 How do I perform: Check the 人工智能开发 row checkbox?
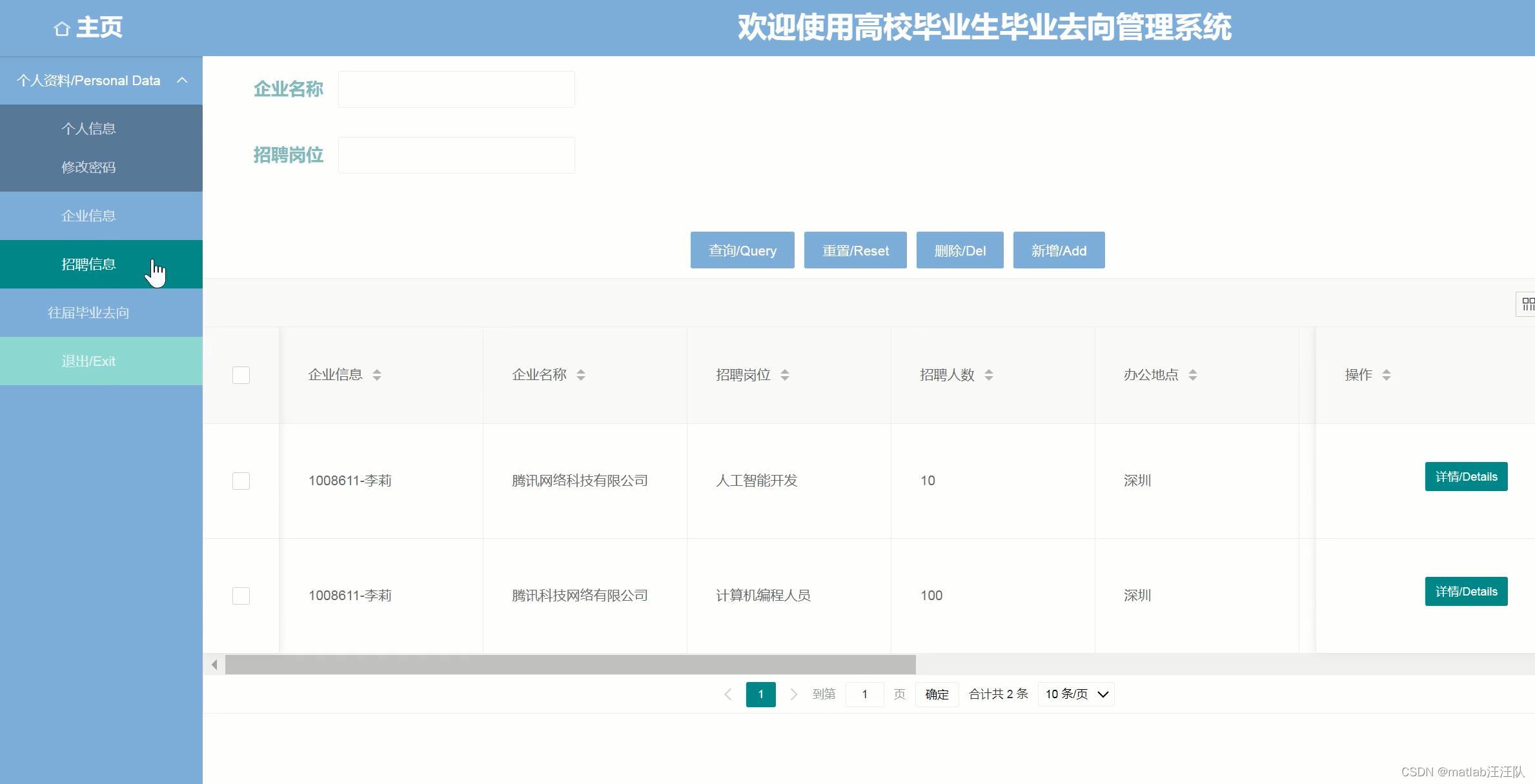[241, 481]
